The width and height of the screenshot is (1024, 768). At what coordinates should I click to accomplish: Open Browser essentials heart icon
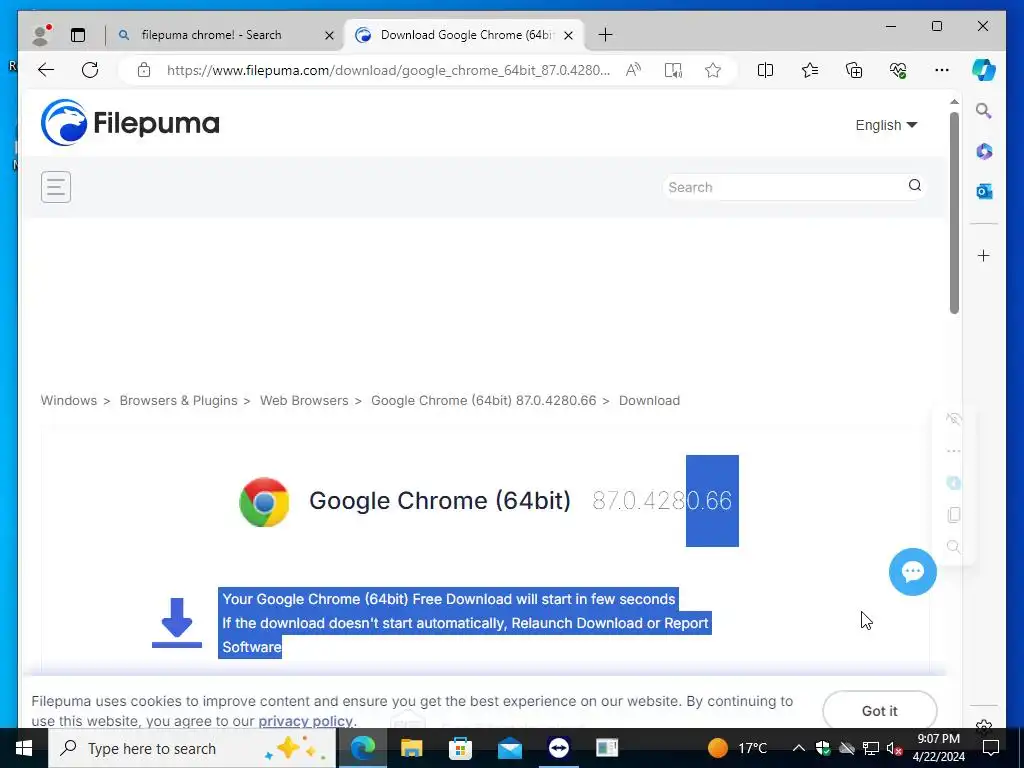tap(898, 70)
